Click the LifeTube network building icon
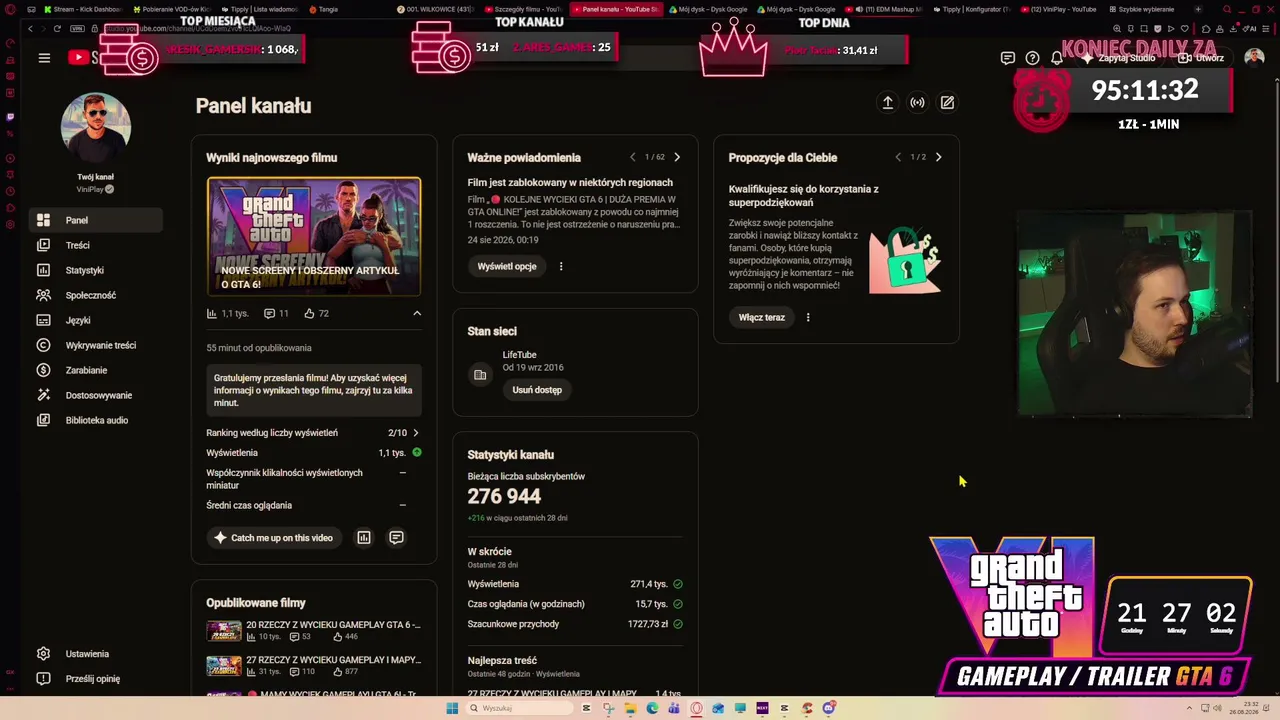 point(480,375)
